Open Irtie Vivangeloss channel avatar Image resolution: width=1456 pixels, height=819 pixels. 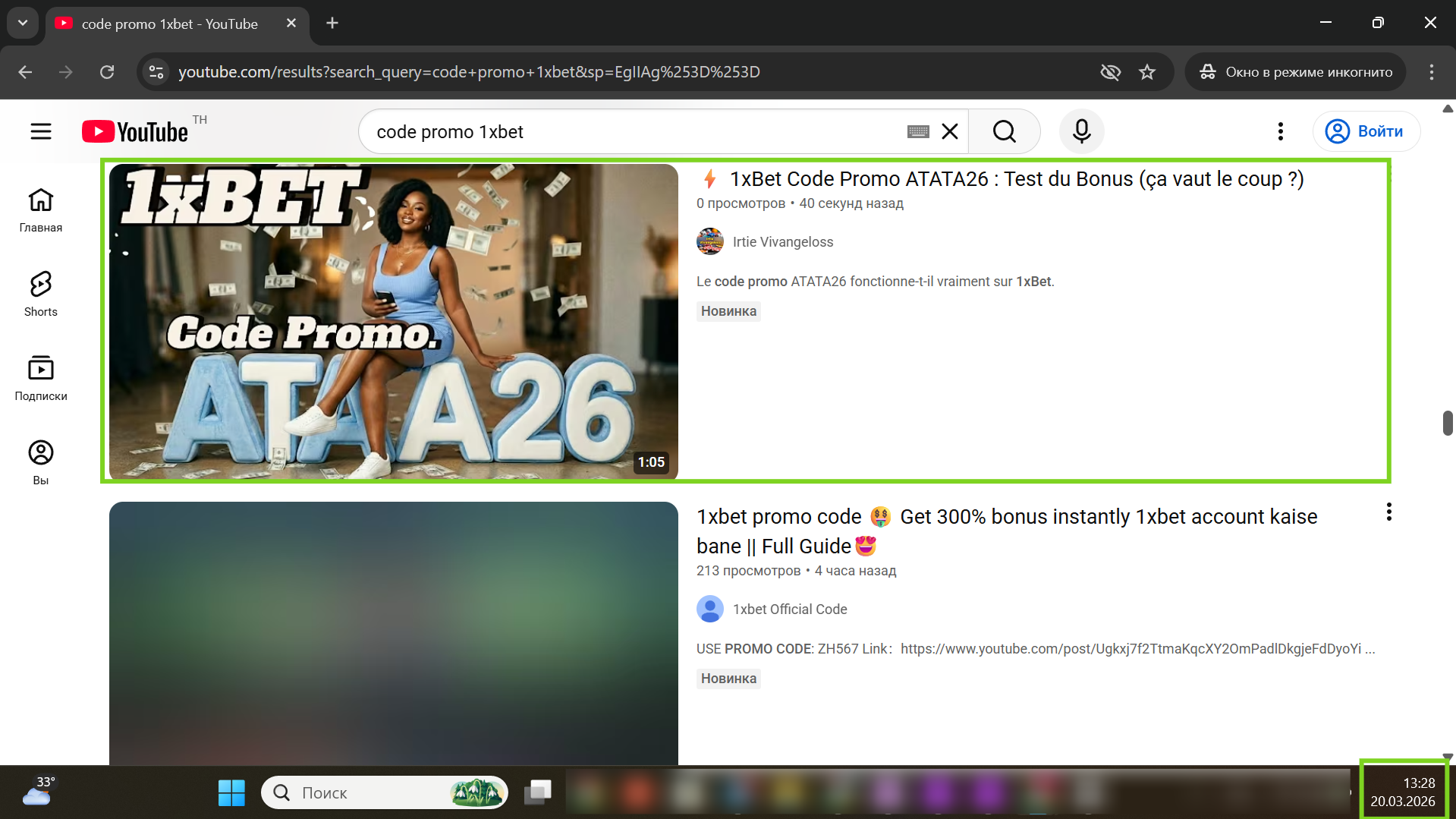pyautogui.click(x=710, y=241)
